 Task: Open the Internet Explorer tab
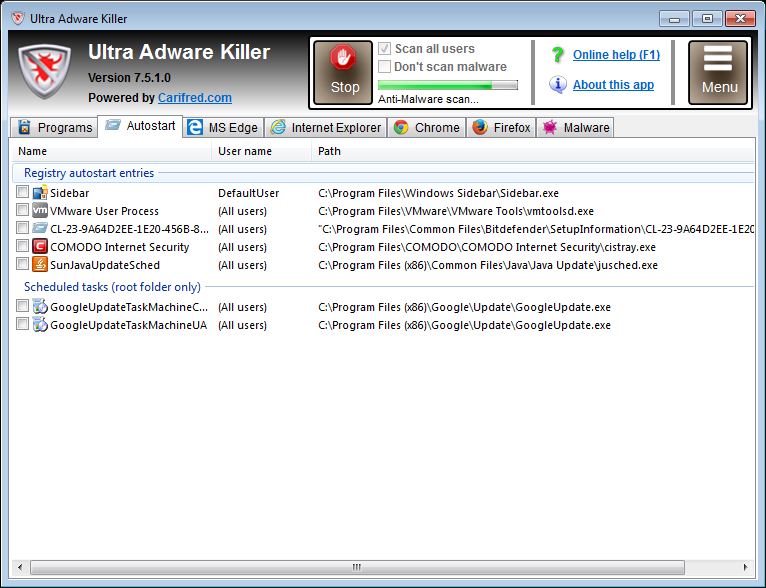pos(326,127)
